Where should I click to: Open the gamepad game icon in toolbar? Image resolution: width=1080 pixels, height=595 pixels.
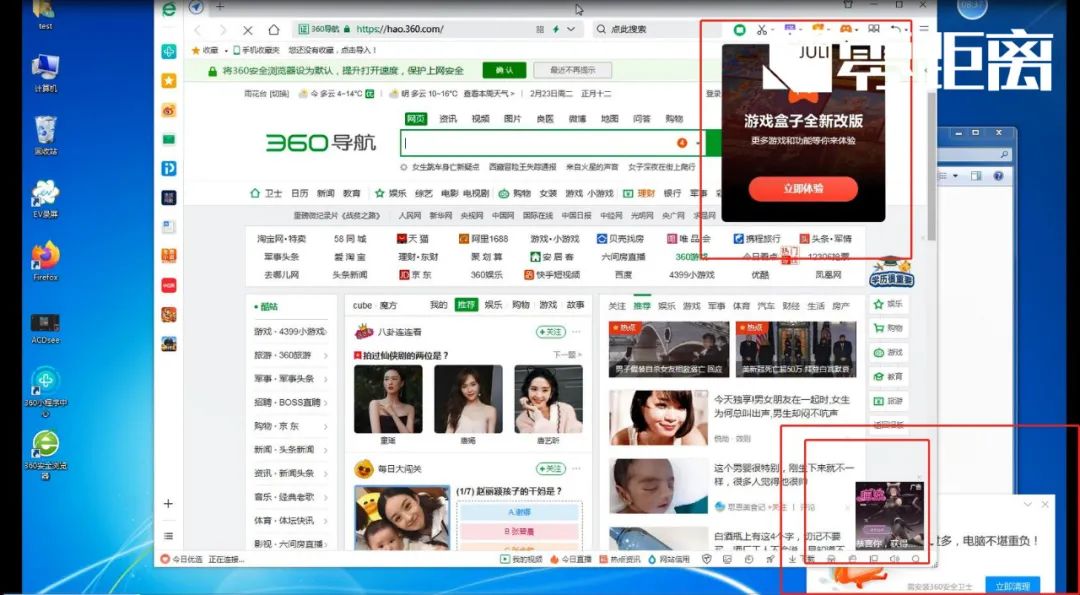845,30
